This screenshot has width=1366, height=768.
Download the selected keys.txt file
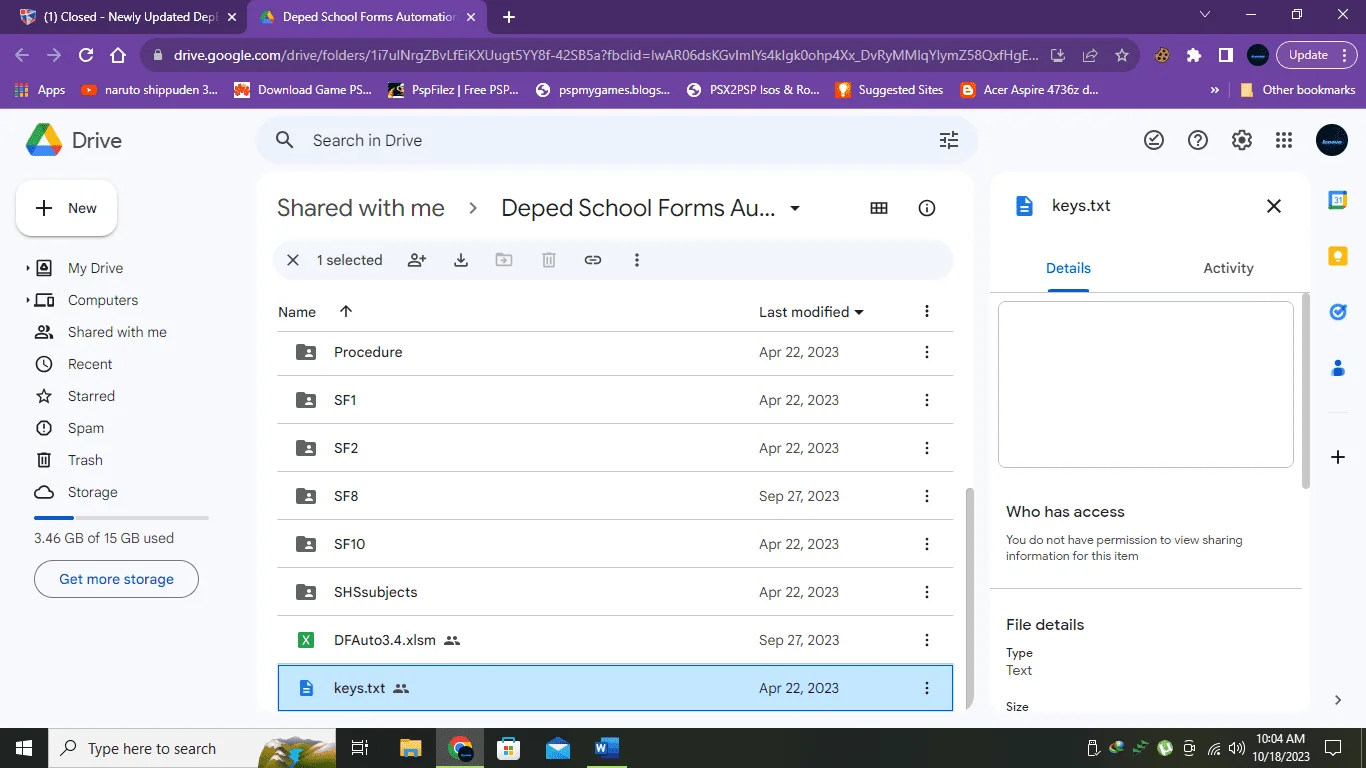coord(461,260)
